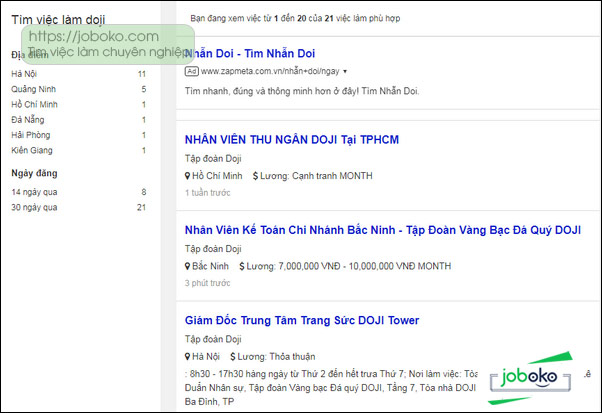602x413 pixels.
Task: Filter jobs by location Hải Phòng
Action: pos(31,135)
